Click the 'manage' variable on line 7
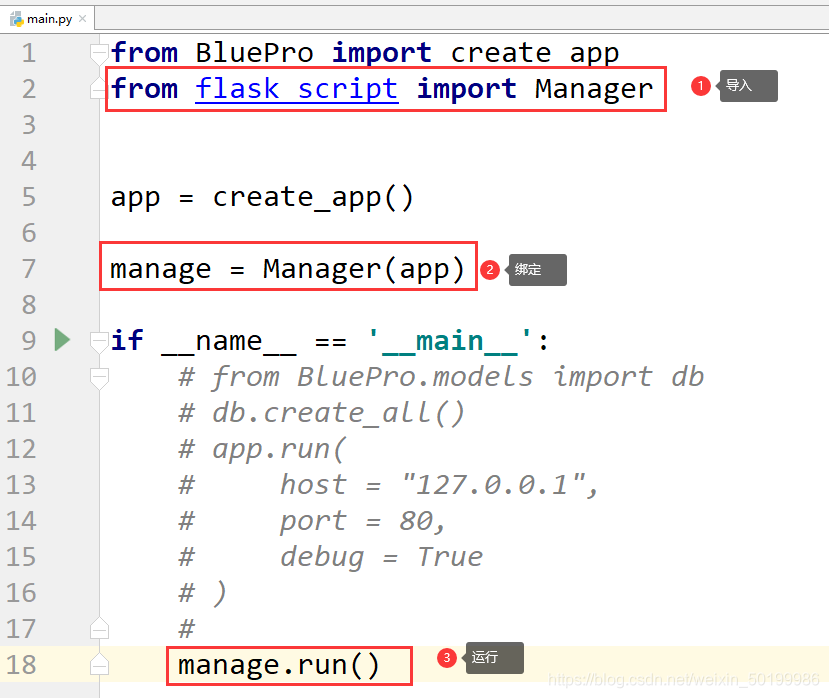This screenshot has width=829, height=698. 160,270
